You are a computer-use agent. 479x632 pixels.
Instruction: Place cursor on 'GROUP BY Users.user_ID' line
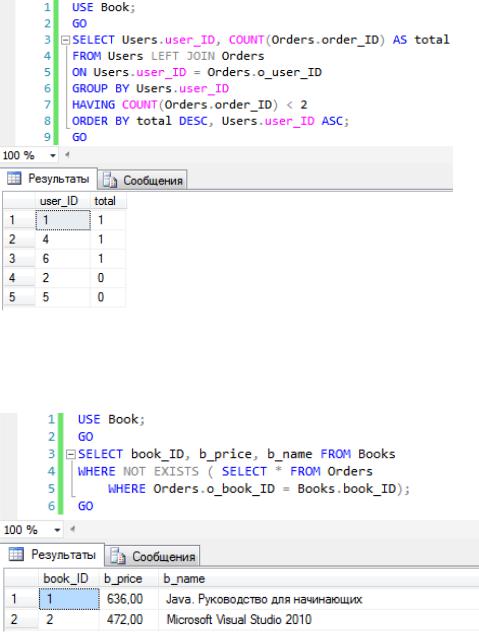(150, 89)
